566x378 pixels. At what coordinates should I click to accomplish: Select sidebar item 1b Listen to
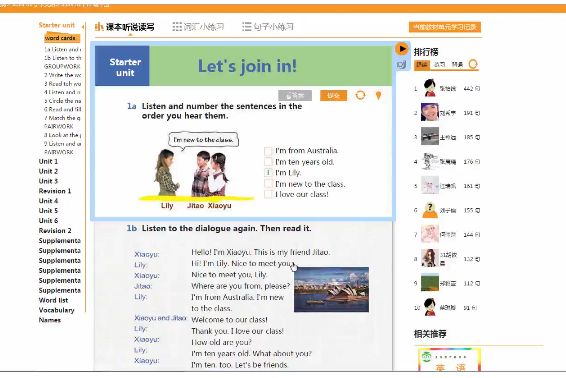tap(62, 58)
